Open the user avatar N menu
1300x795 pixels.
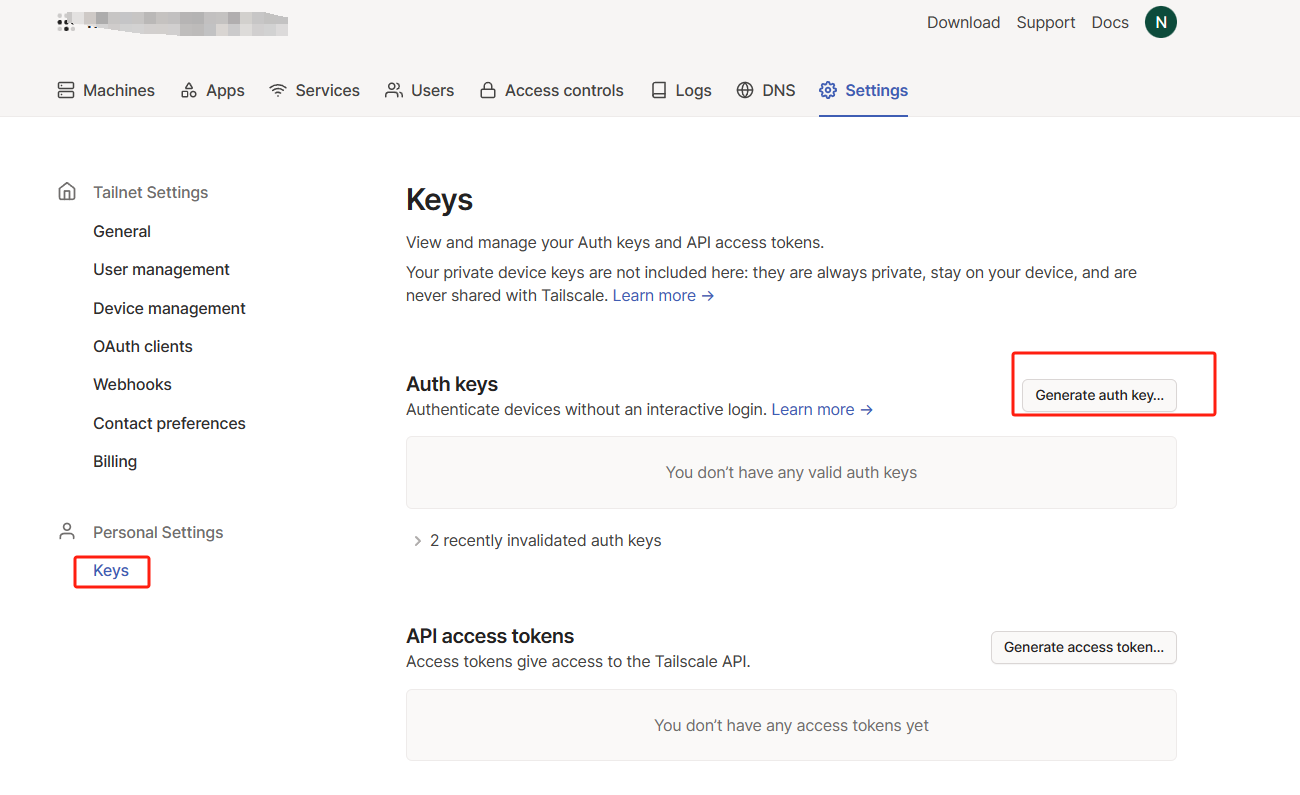pos(1161,22)
